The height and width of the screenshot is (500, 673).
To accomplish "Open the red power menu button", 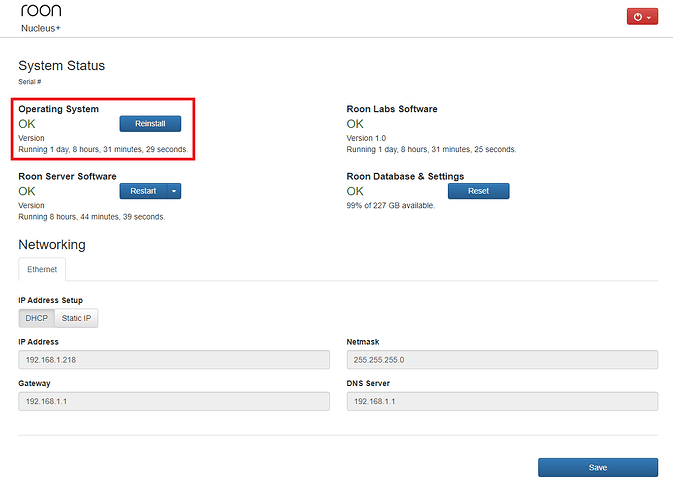I will point(642,17).
